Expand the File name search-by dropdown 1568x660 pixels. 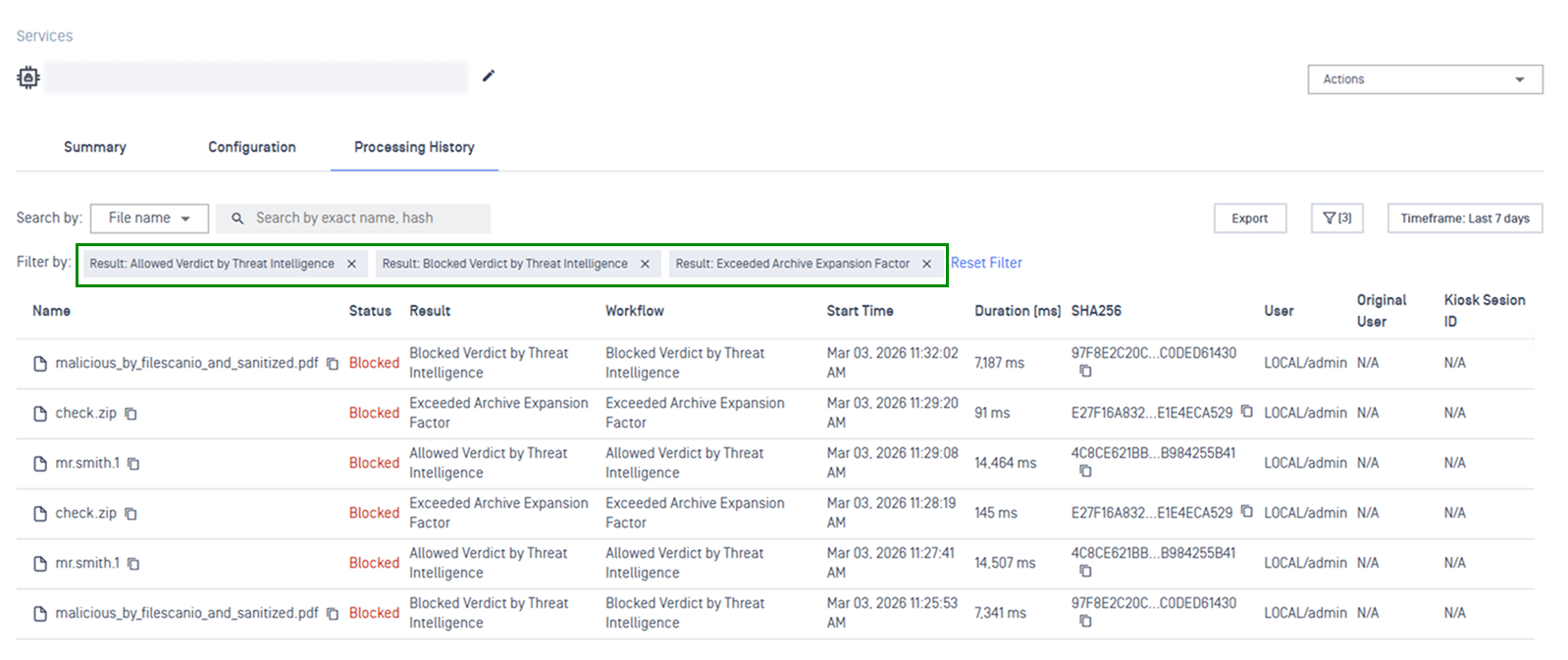[x=149, y=218]
